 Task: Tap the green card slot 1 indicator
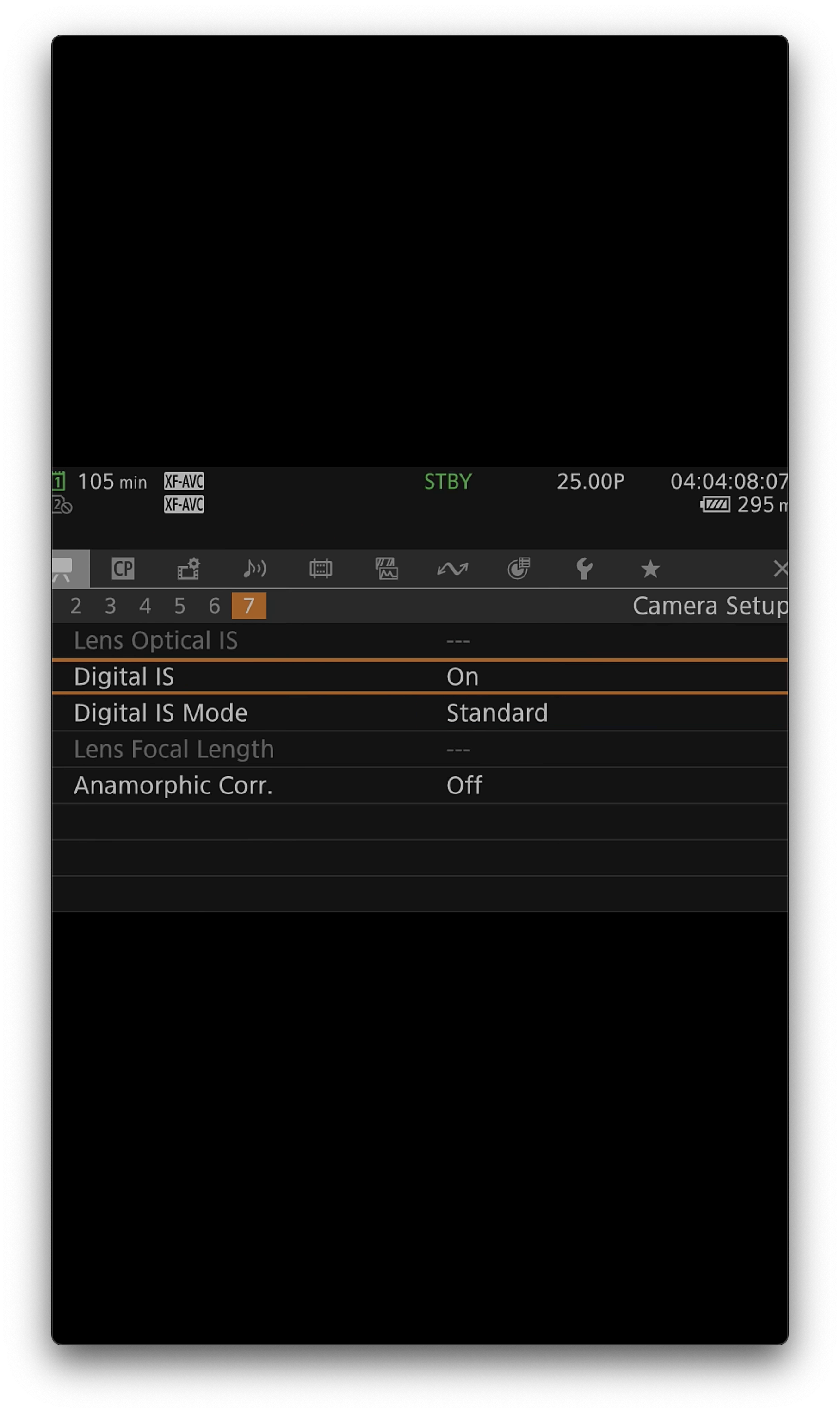[x=59, y=481]
